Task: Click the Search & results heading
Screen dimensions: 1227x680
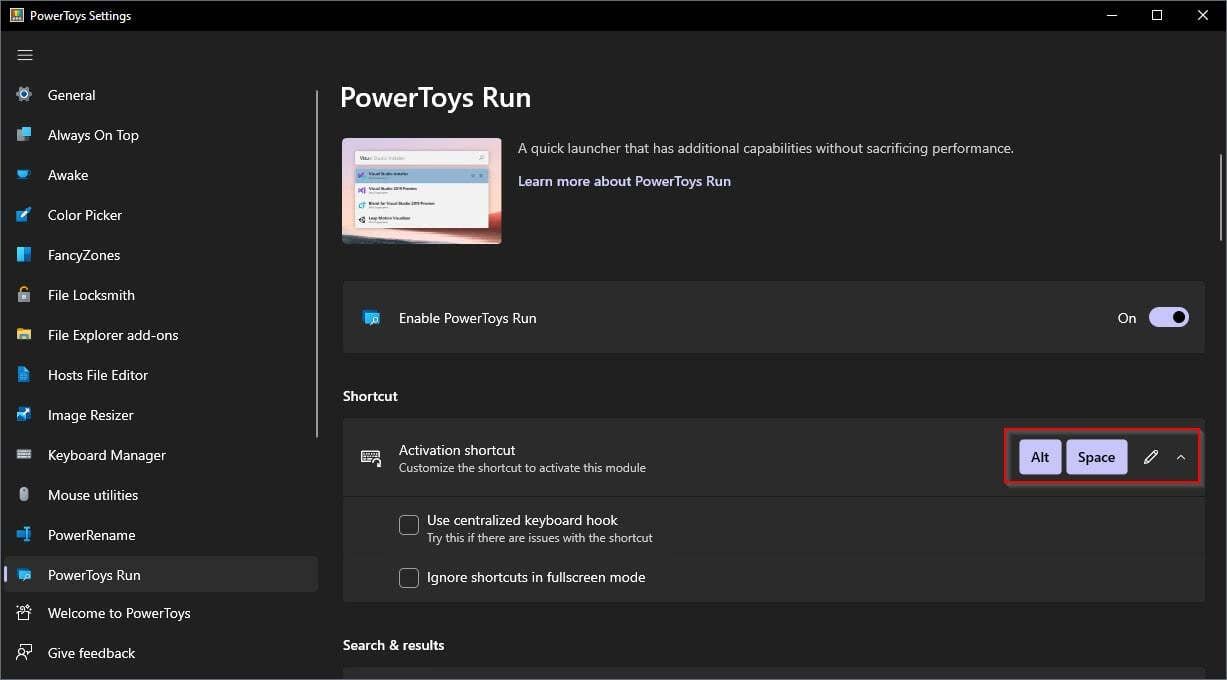Action: (393, 645)
